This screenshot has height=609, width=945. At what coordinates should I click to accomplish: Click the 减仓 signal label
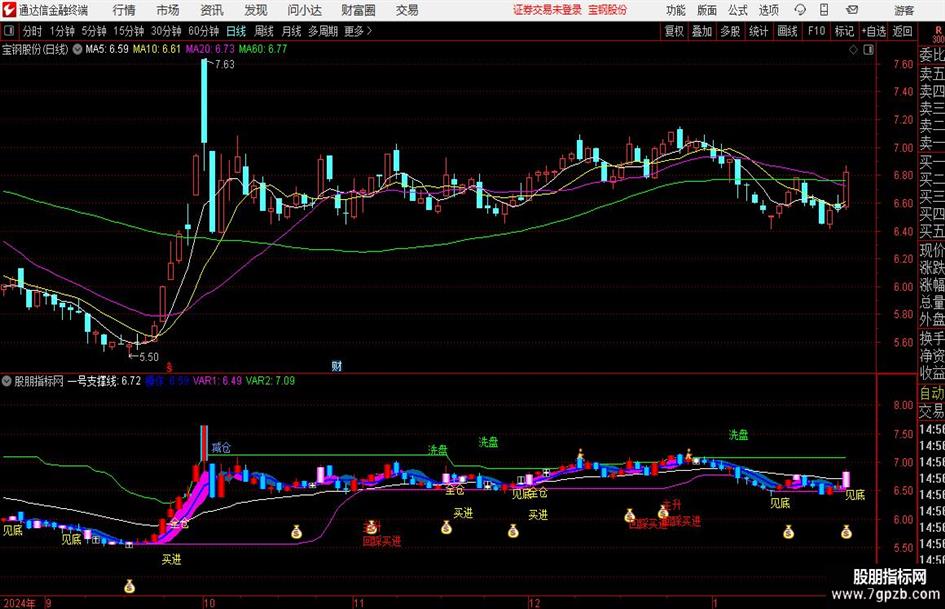point(221,448)
